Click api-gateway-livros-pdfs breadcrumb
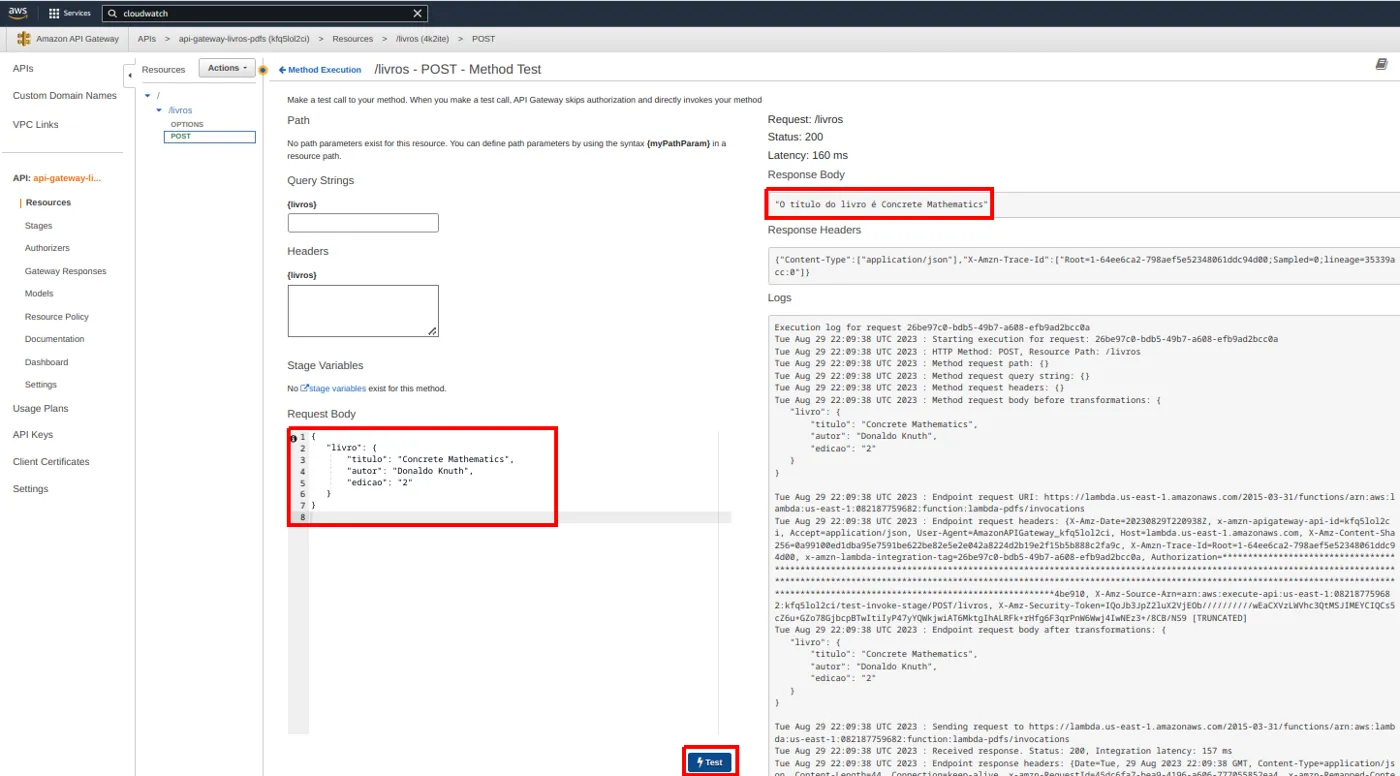The image size is (1400, 776). [244, 39]
